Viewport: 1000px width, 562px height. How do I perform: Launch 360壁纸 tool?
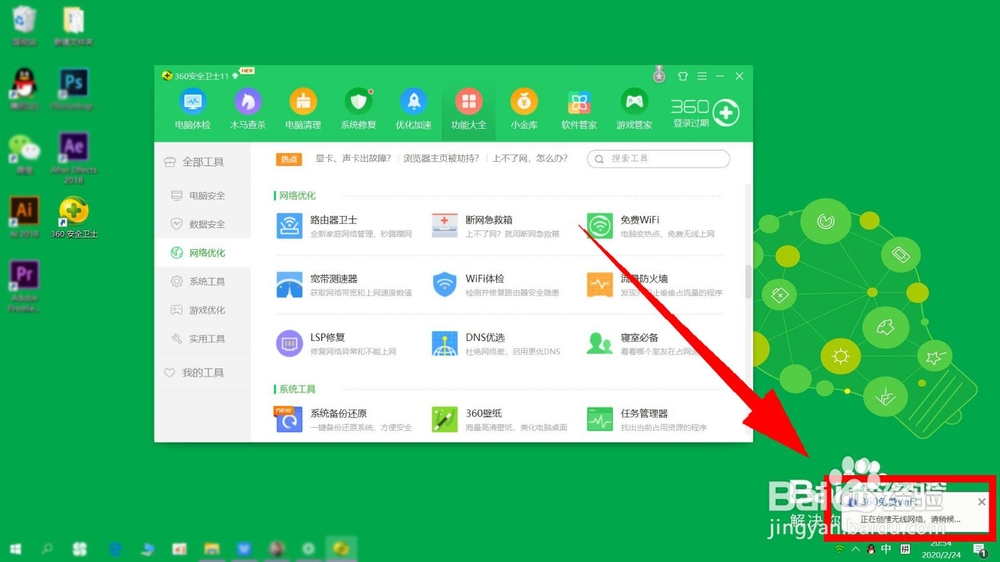[499, 420]
